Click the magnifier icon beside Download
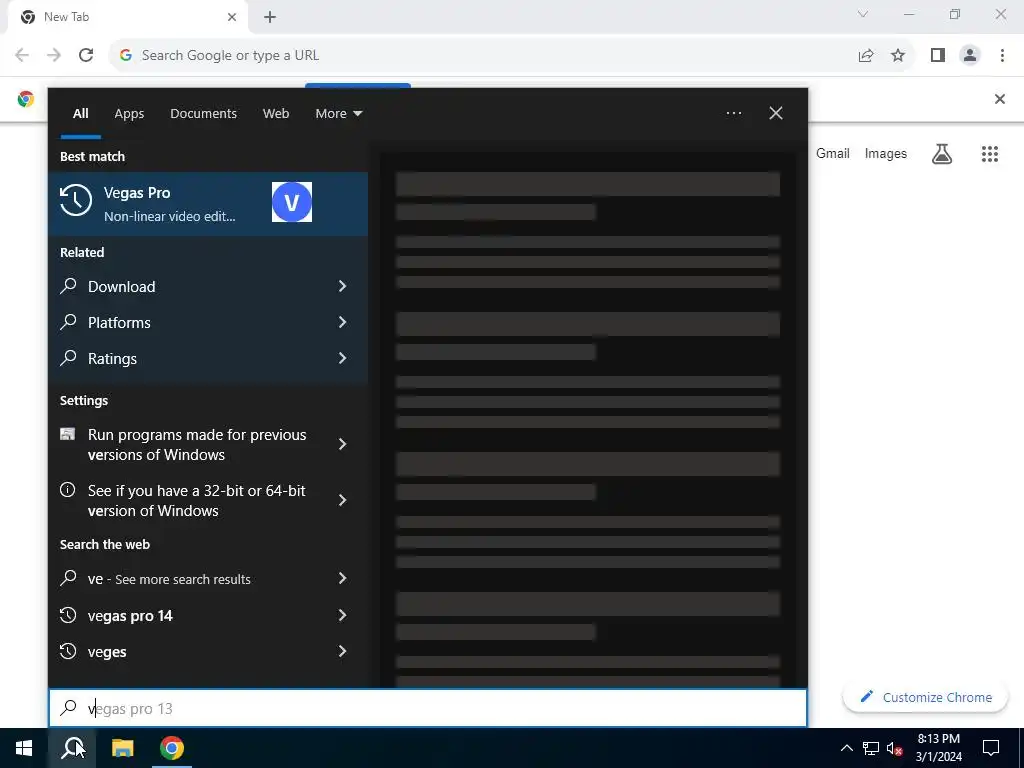The height and width of the screenshot is (768, 1024). (x=68, y=285)
